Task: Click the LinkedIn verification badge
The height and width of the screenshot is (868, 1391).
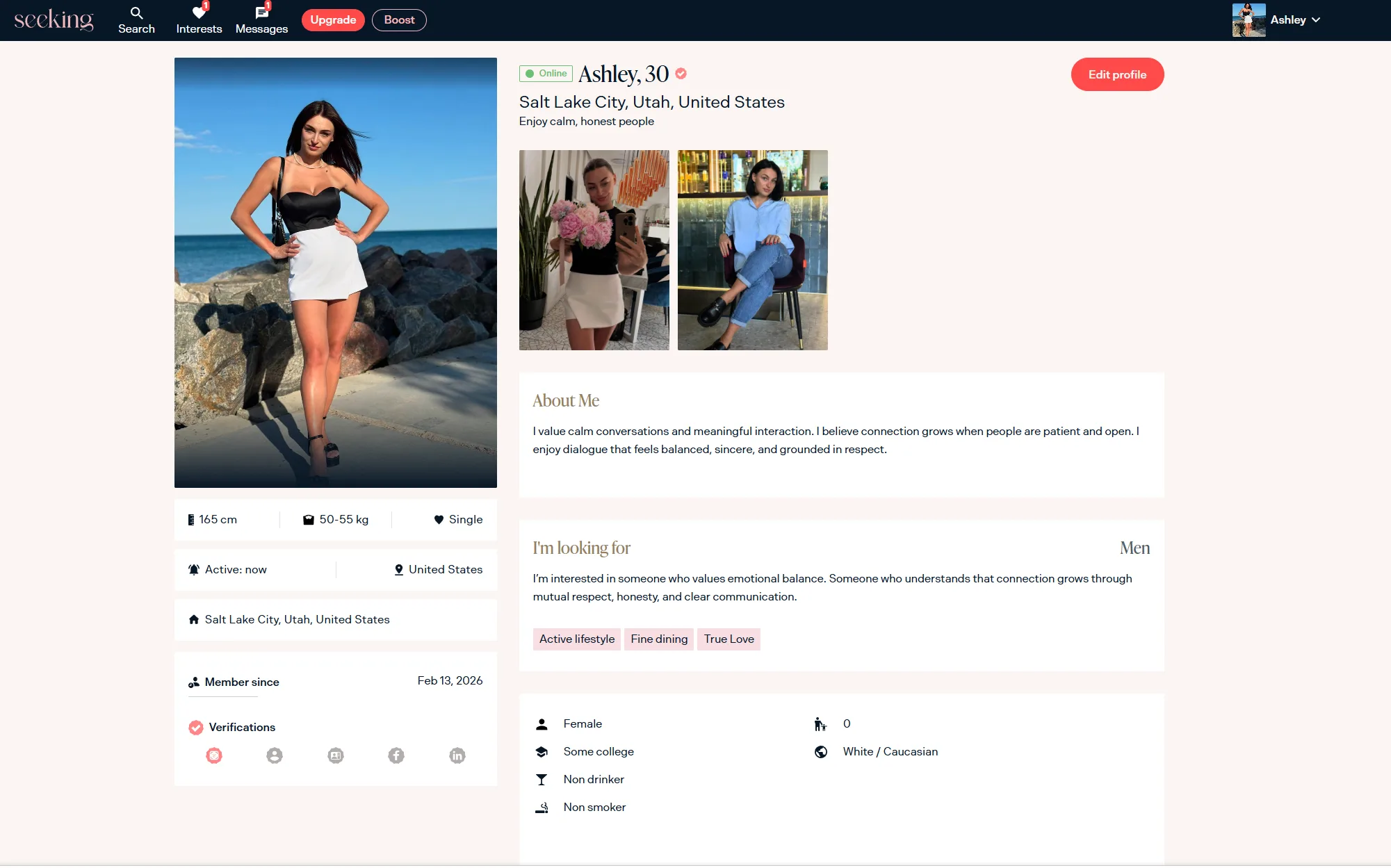Action: [457, 755]
